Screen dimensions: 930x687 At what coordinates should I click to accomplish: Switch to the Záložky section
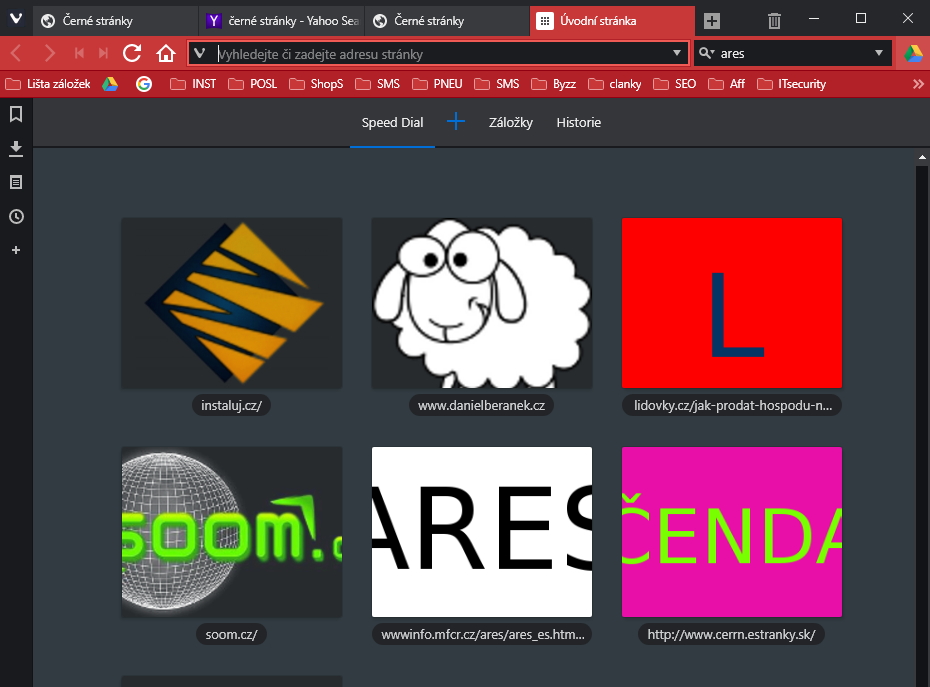(511, 122)
